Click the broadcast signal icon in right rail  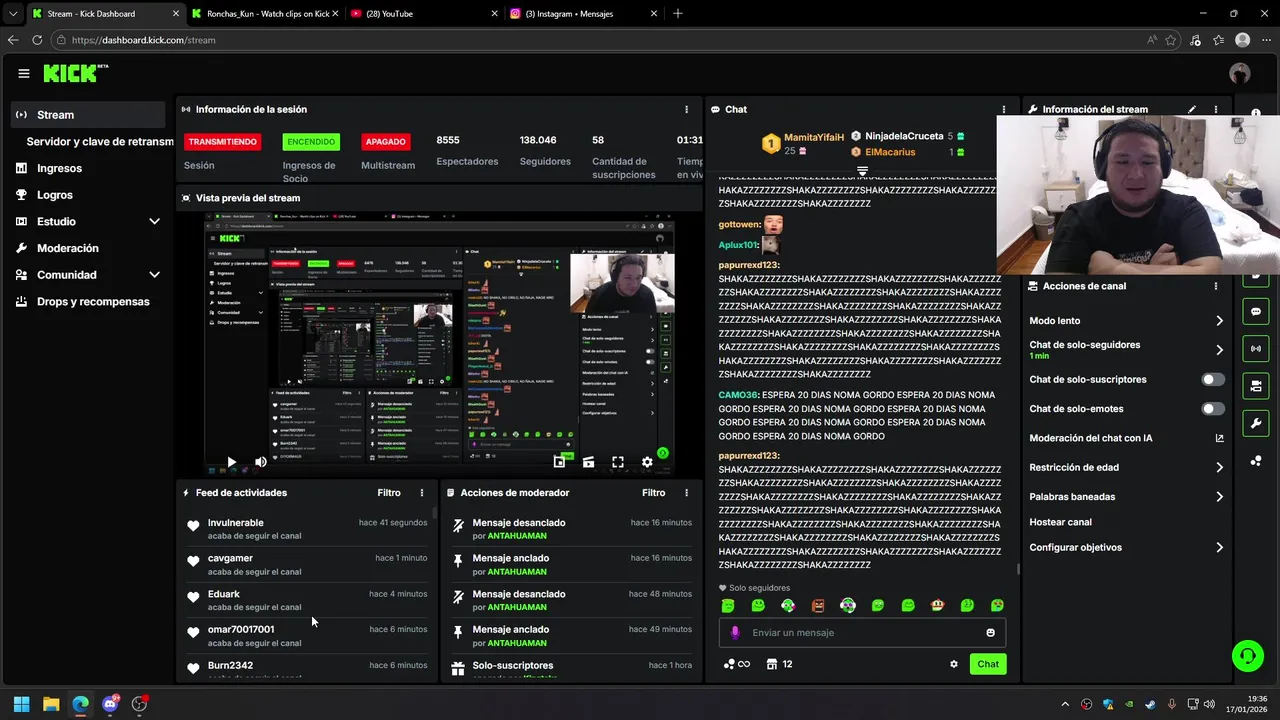(x=1256, y=349)
